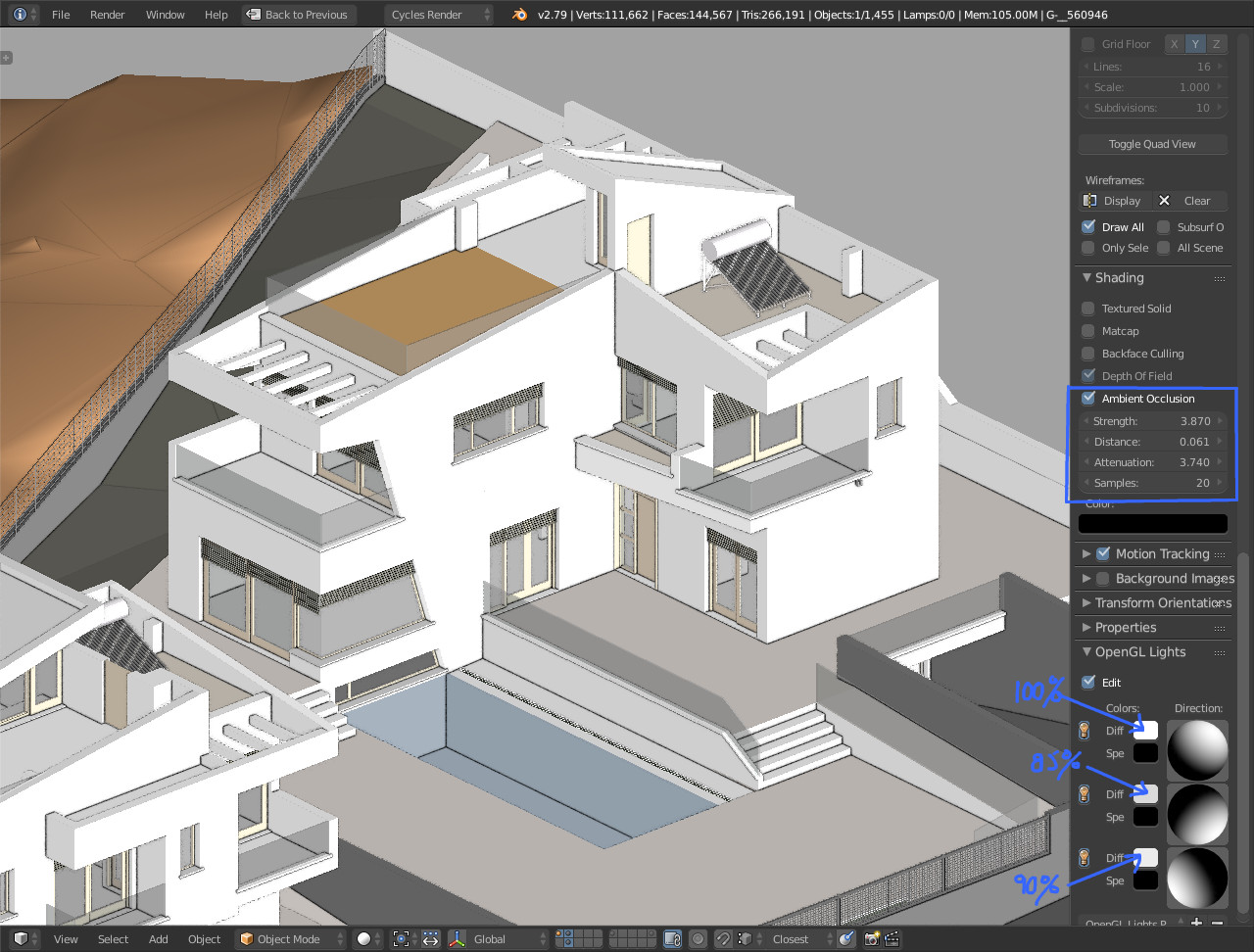This screenshot has width=1254, height=952.
Task: Click the black Ambient Occlusion color swatch
Action: 1152,524
